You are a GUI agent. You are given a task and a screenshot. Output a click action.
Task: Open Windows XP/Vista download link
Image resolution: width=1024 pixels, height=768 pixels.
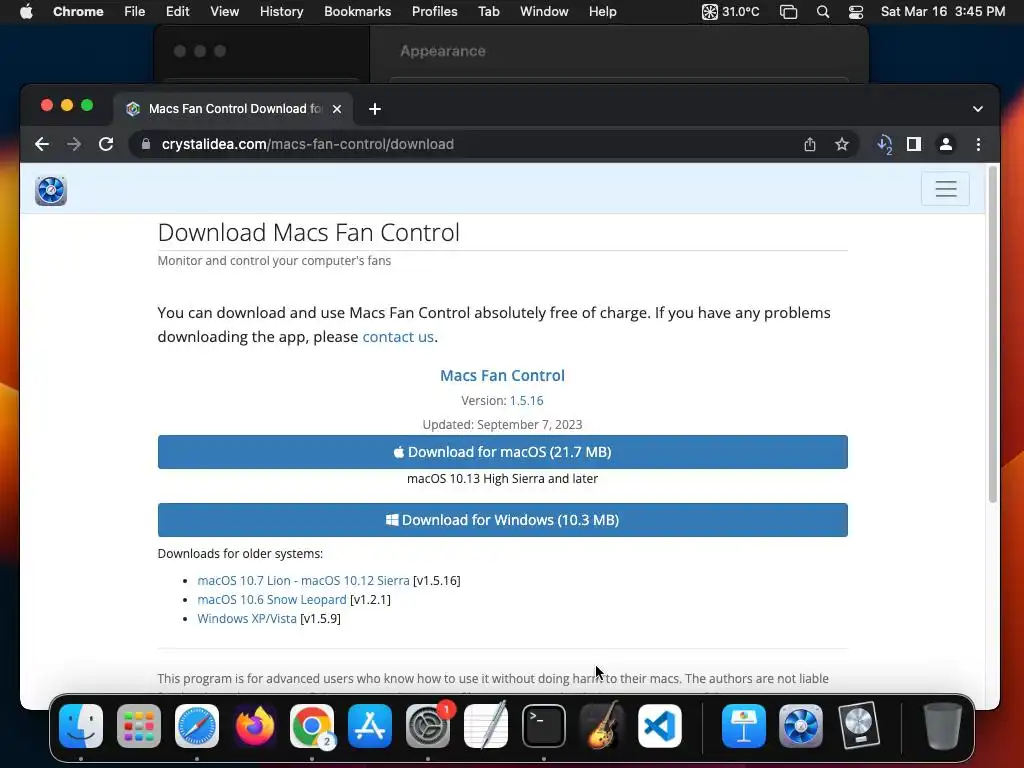247,618
